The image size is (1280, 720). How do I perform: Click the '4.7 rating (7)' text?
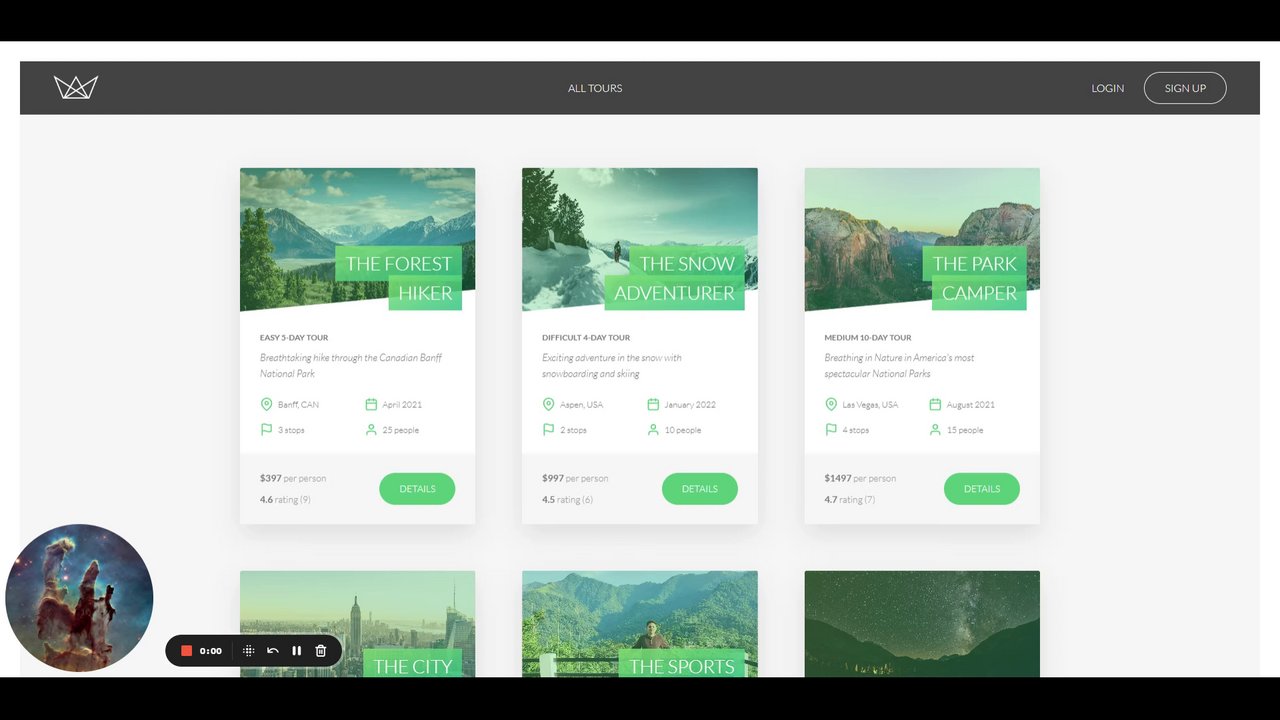(850, 499)
